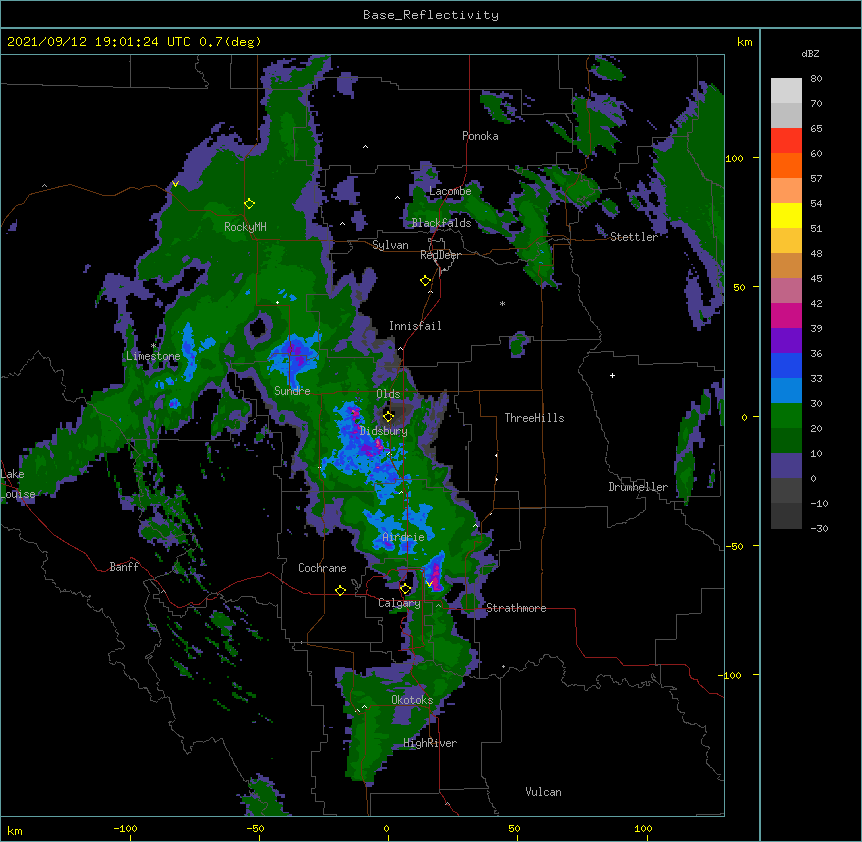This screenshot has width=862, height=842.
Task: Click the 80 value at legend top
Action: click(x=816, y=79)
